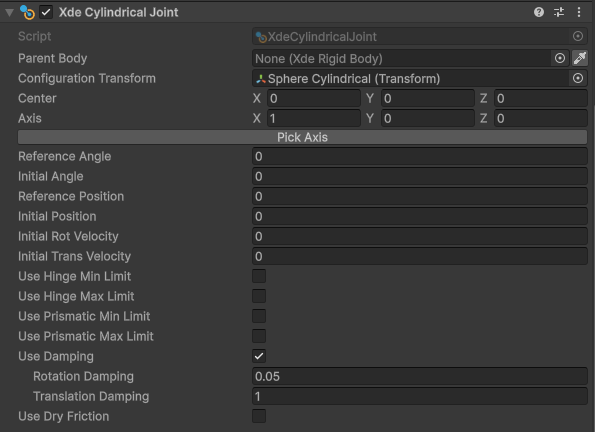
Task: Open the component help reference icon
Action: point(538,12)
